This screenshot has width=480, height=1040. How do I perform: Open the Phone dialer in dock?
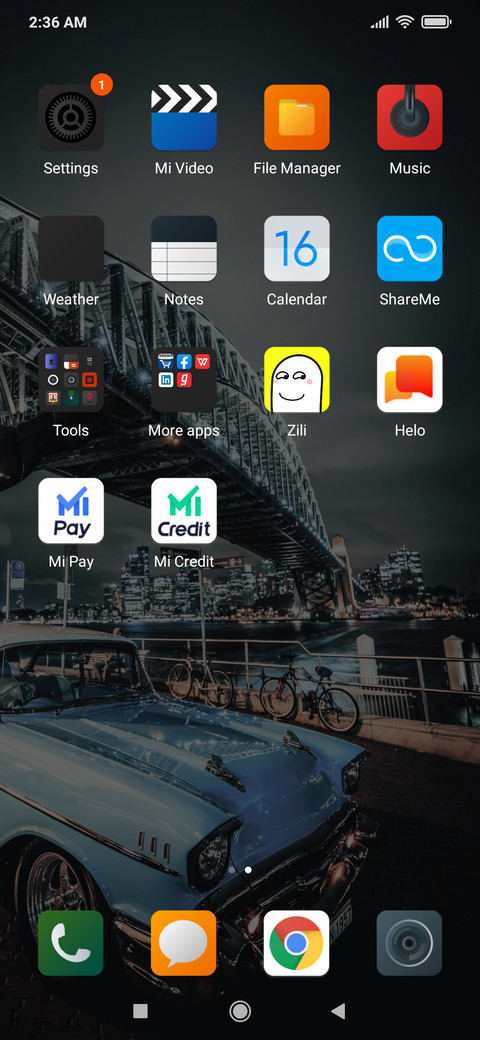(71, 942)
